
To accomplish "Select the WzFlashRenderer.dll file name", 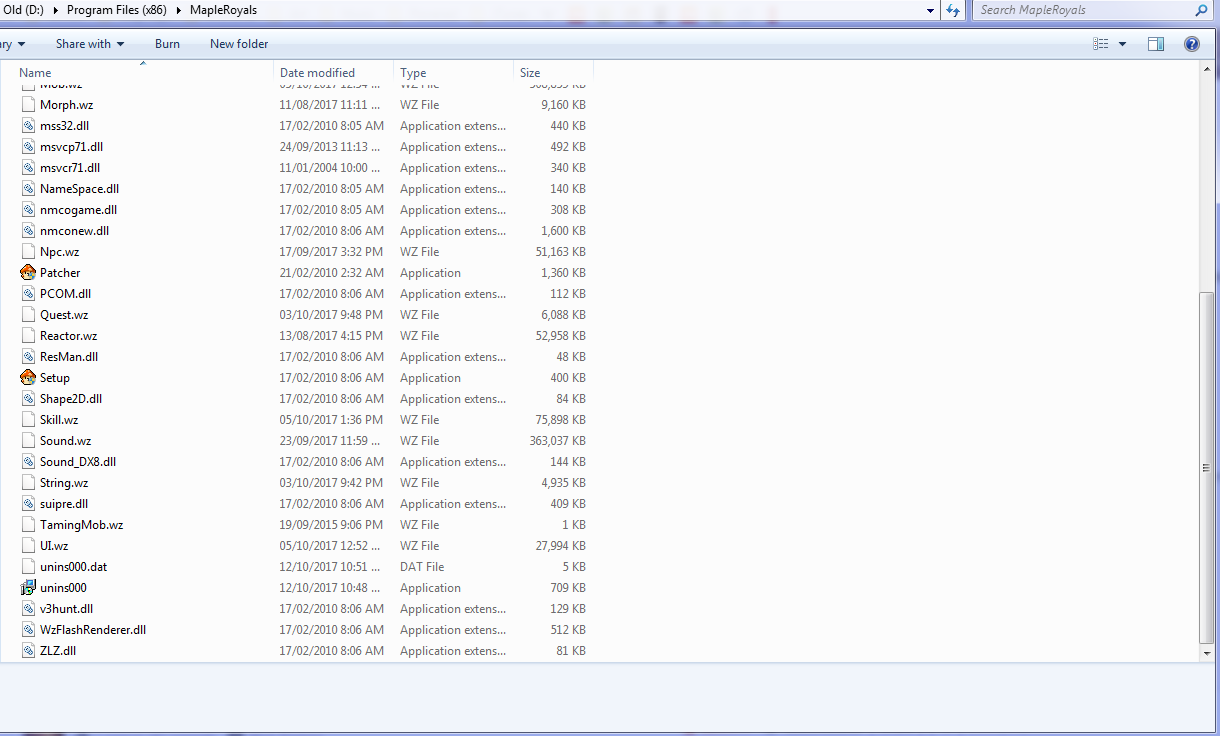I will coord(93,630).
